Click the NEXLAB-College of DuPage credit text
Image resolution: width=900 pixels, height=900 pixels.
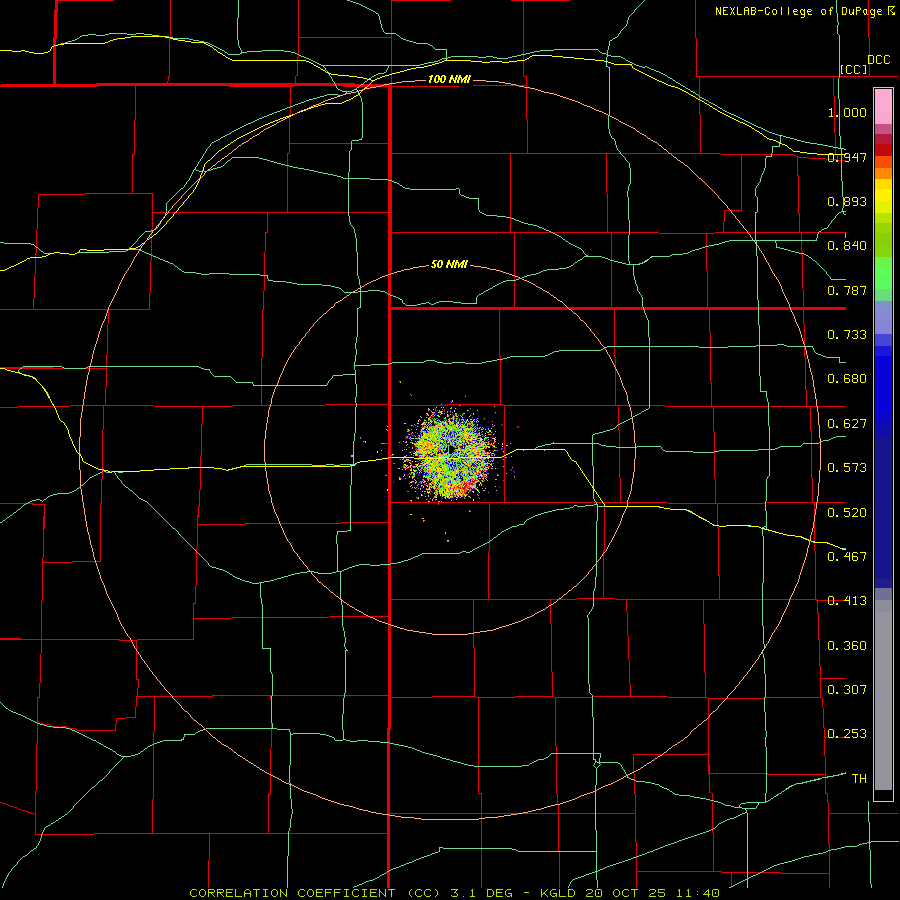point(799,11)
